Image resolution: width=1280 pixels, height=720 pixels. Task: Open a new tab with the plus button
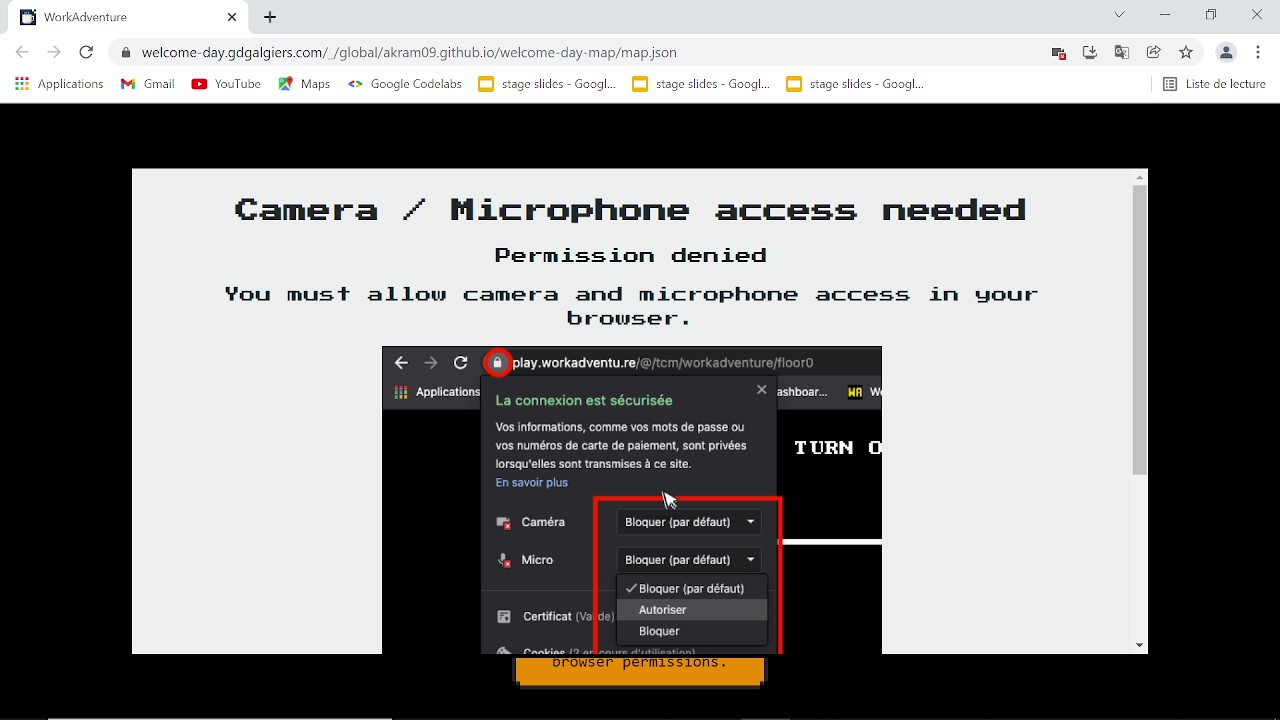click(270, 17)
